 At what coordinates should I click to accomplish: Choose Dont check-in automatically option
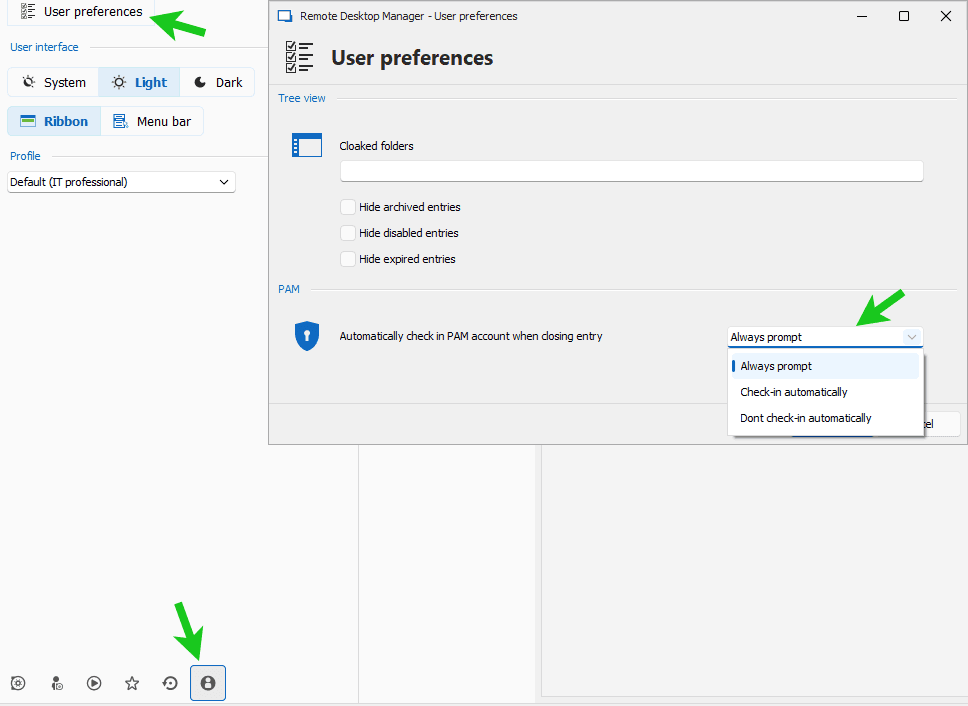click(806, 418)
